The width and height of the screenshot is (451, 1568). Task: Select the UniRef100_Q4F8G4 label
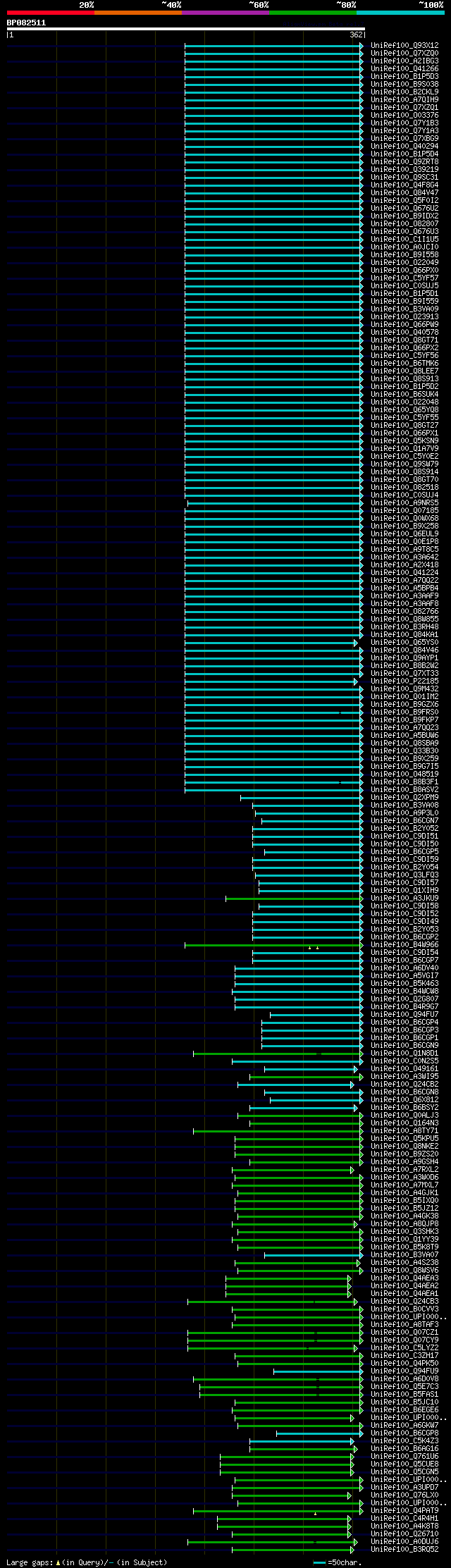pyautogui.click(x=404, y=185)
